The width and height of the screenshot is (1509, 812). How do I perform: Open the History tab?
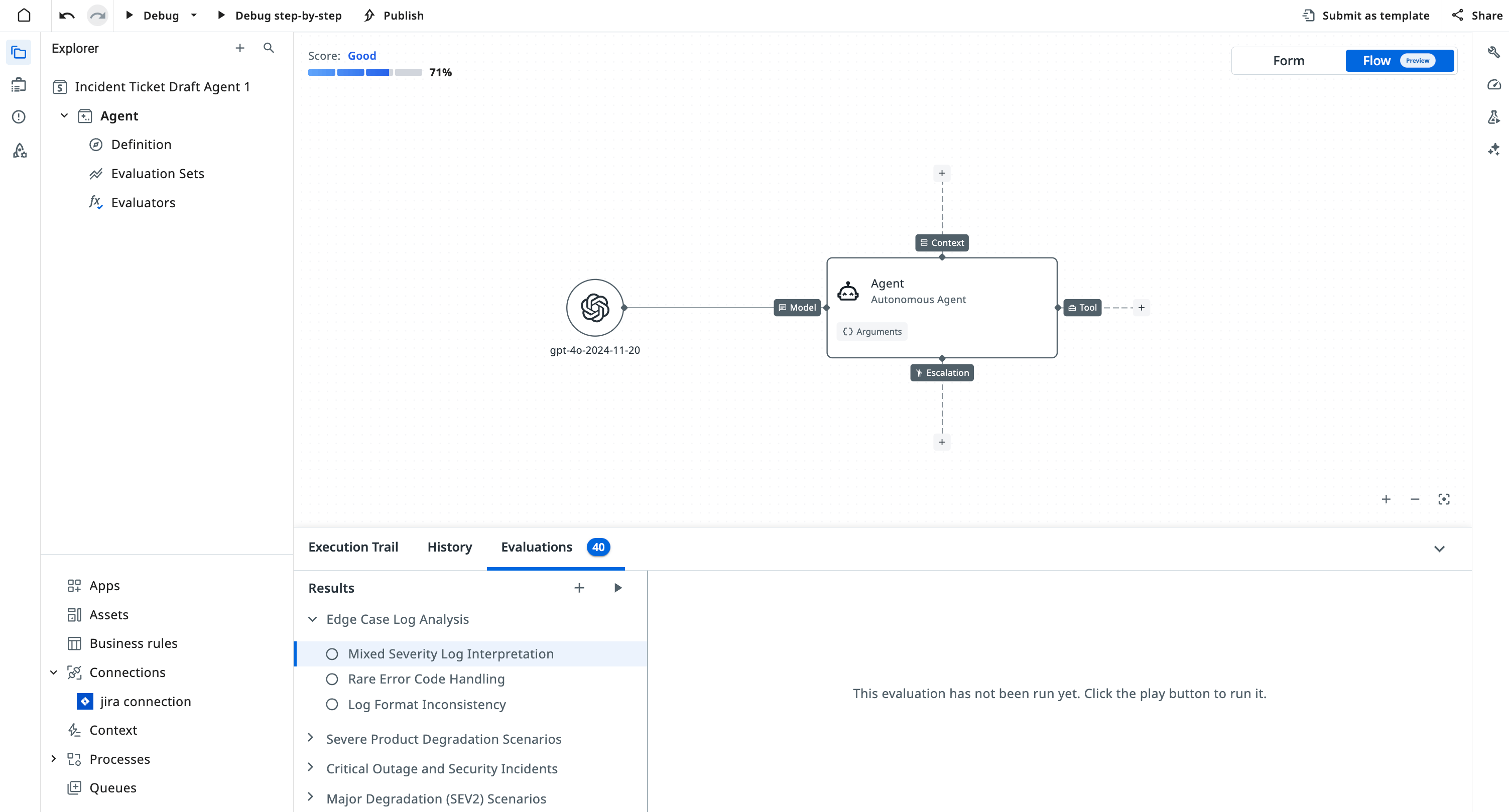[x=449, y=547]
